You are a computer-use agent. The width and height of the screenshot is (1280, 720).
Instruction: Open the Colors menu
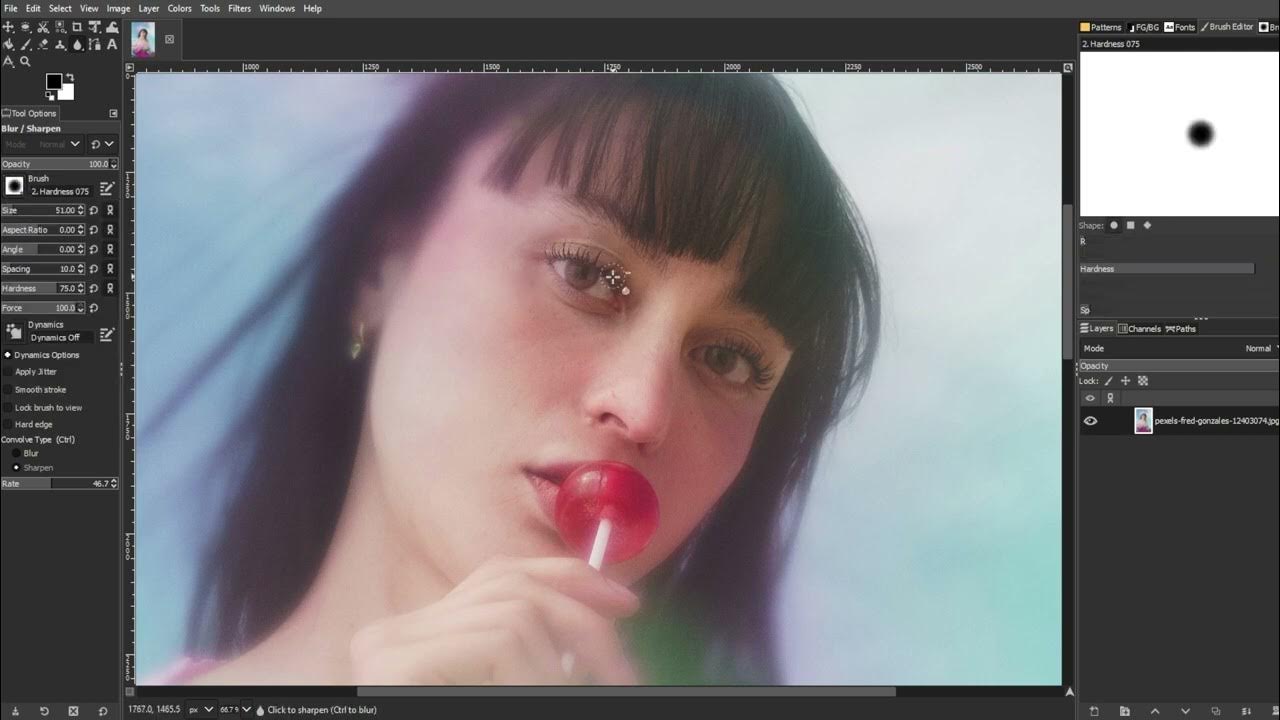[x=180, y=8]
